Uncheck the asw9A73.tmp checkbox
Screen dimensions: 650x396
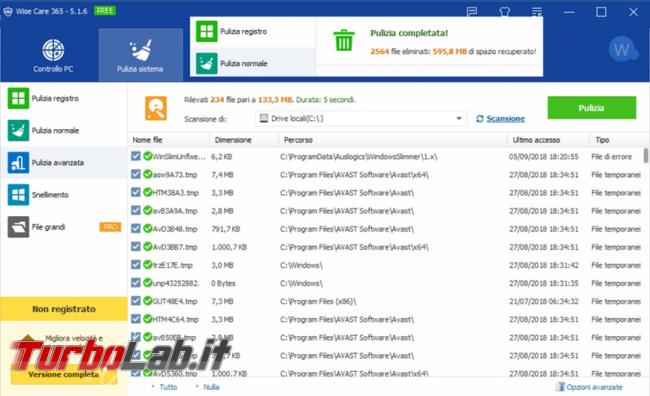click(136, 174)
